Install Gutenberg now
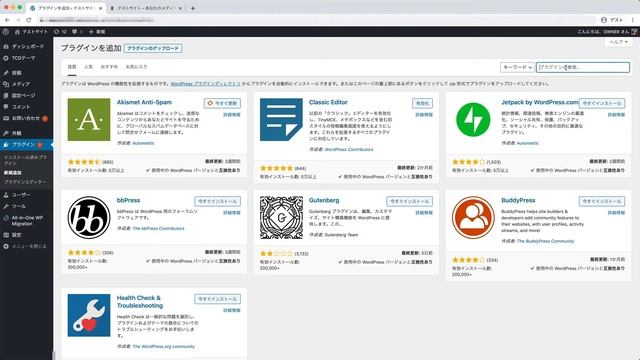Viewport: 640px width, 360px height. (x=410, y=201)
